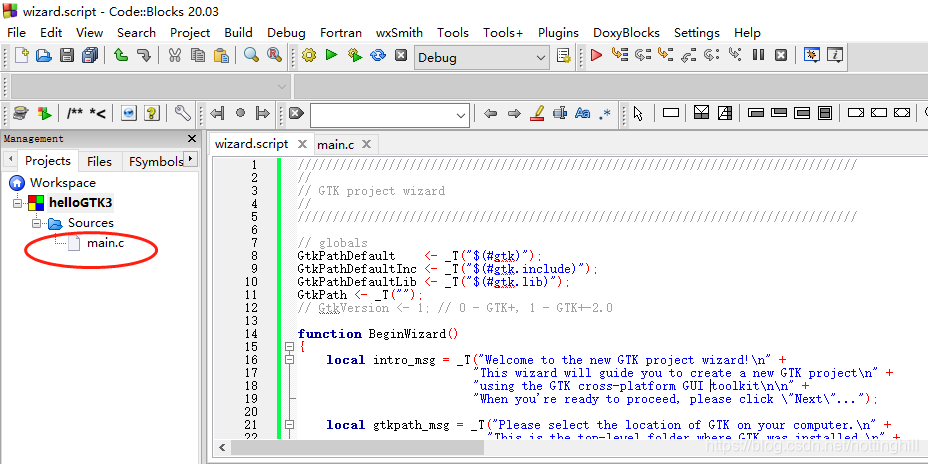Image resolution: width=928 pixels, height=464 pixels.
Task: Toggle highlight search matches marker icon
Action: [x=537, y=112]
